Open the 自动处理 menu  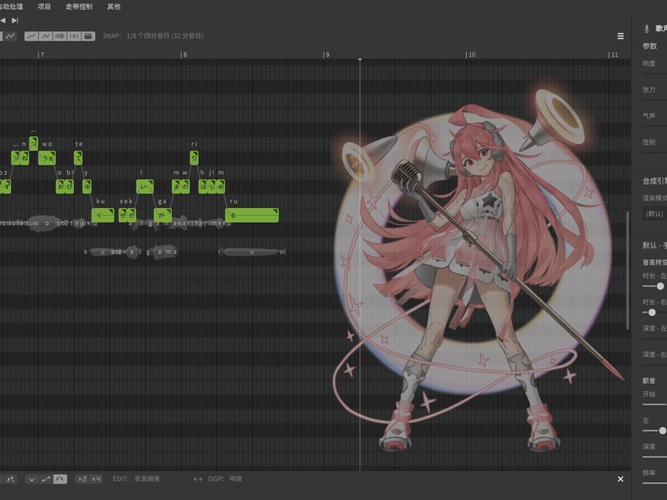(x=11, y=7)
